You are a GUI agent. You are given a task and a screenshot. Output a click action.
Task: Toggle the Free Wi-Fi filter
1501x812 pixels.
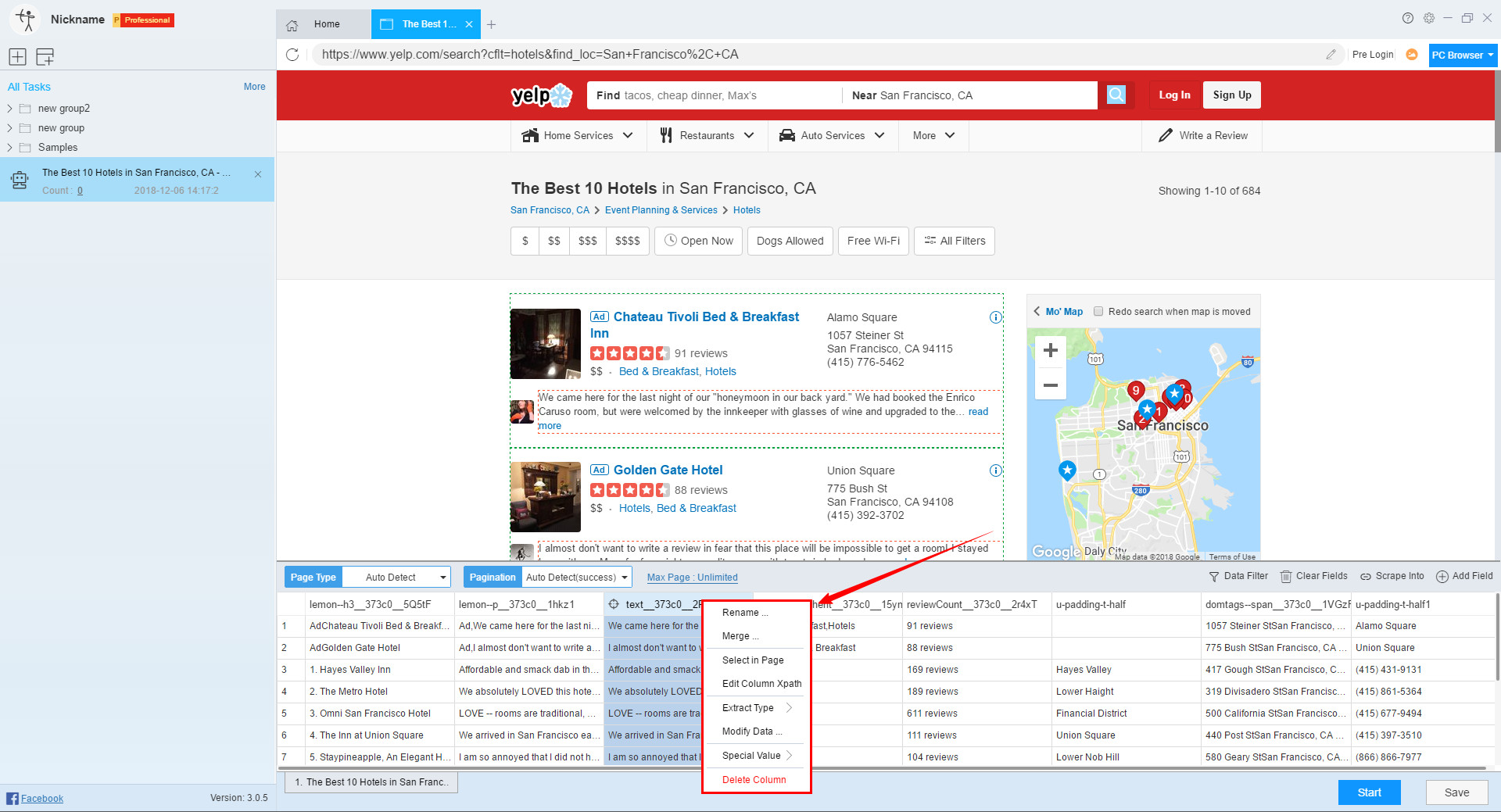[x=873, y=241]
